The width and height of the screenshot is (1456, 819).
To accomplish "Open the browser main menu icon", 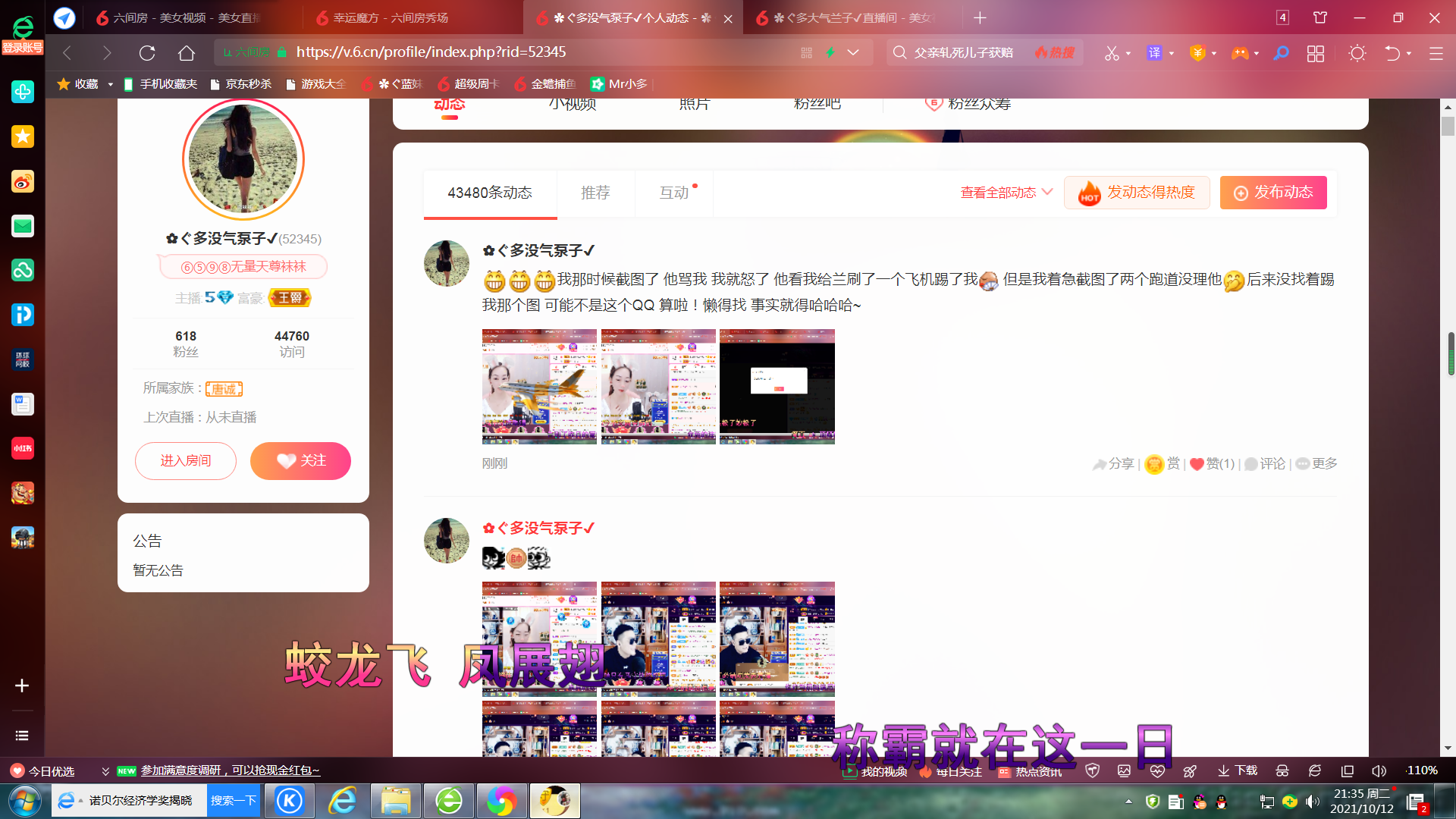I will [x=1436, y=53].
